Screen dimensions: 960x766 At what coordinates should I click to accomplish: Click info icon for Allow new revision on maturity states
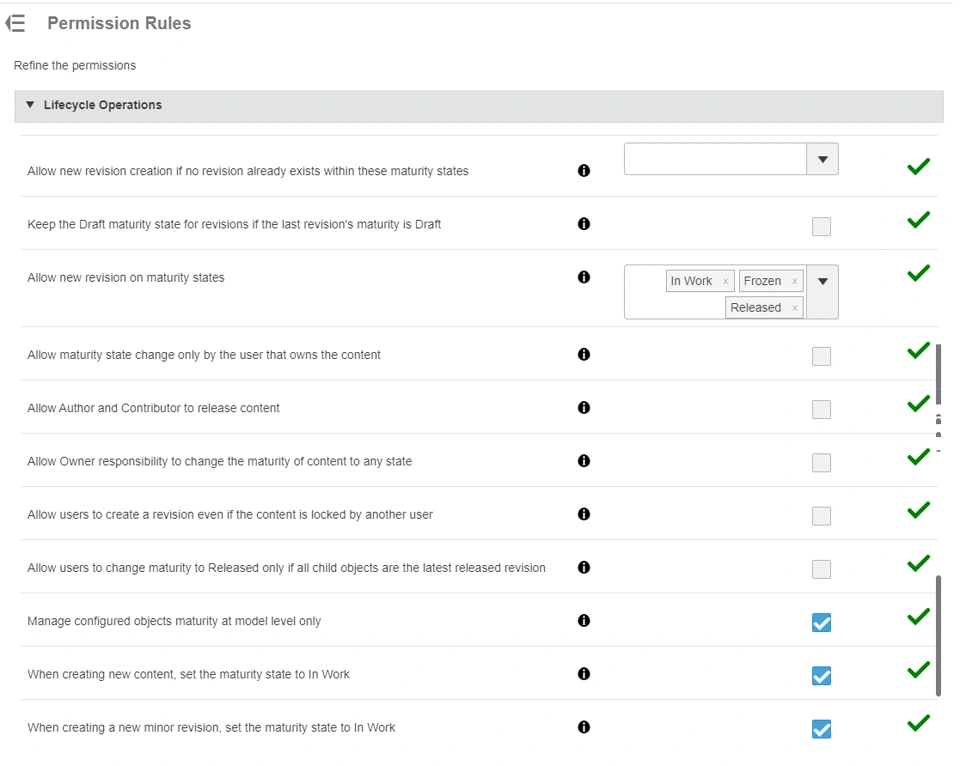[x=584, y=277]
